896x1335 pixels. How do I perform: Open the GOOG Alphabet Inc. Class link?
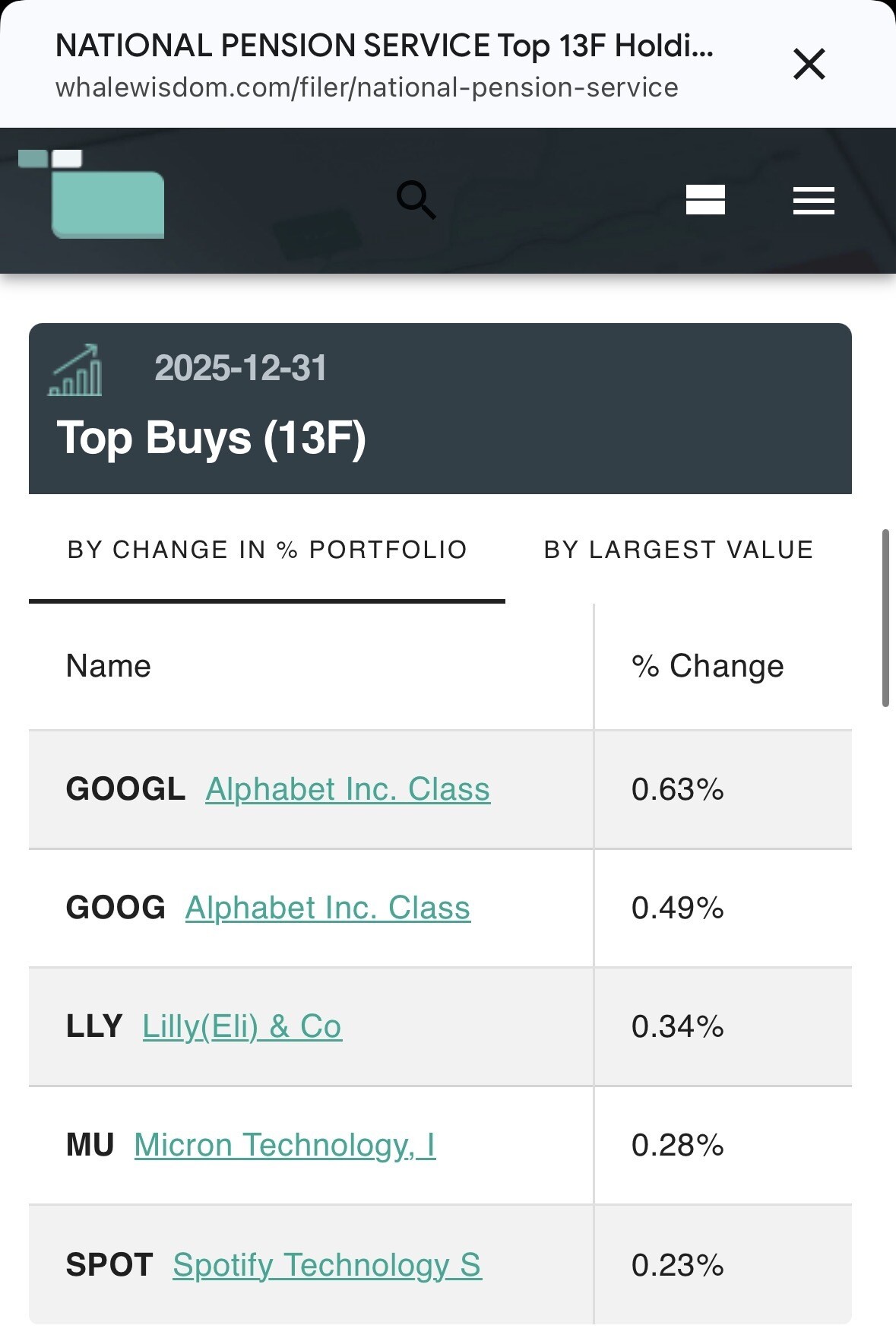pyautogui.click(x=328, y=908)
